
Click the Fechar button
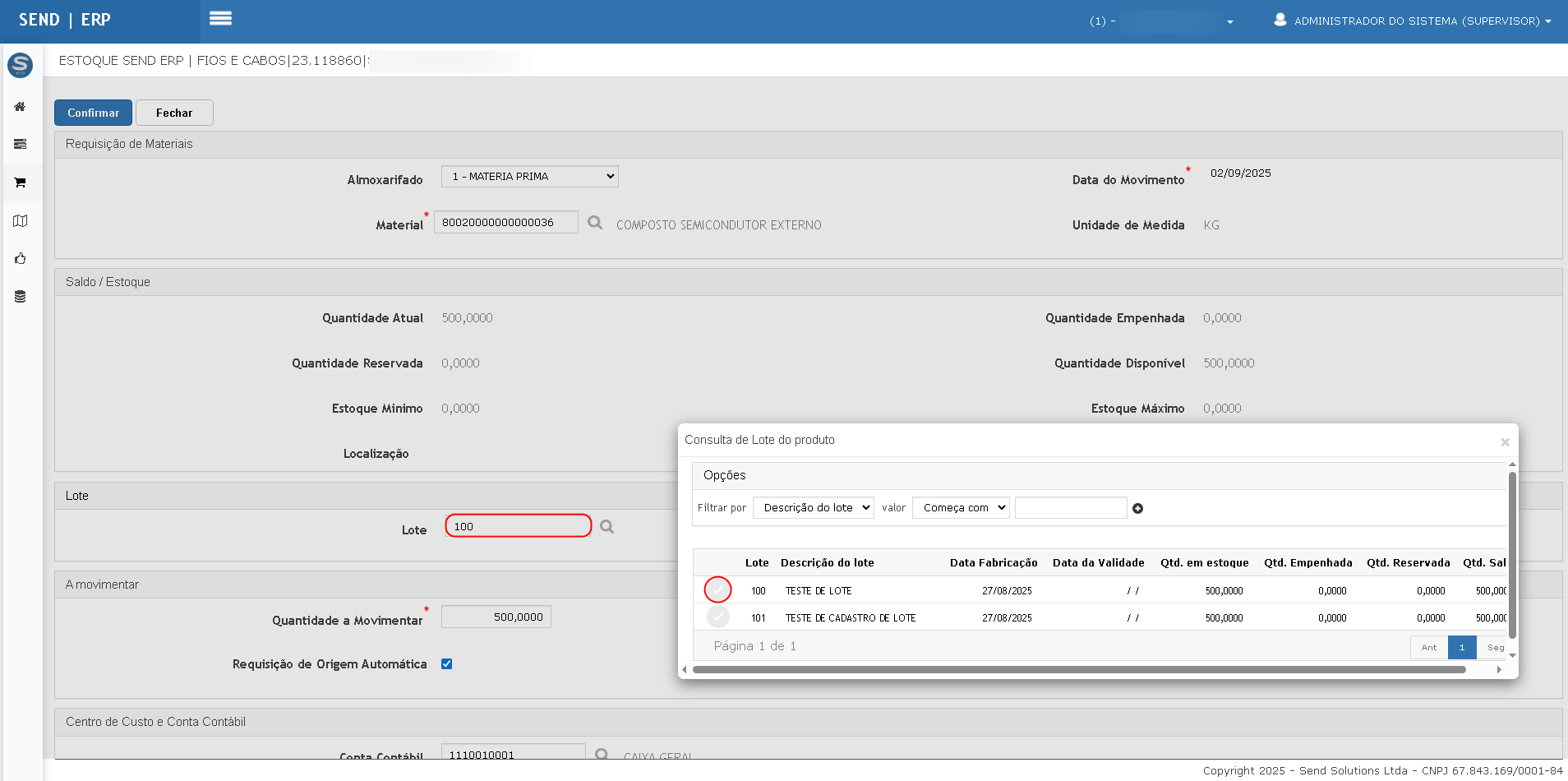point(174,113)
